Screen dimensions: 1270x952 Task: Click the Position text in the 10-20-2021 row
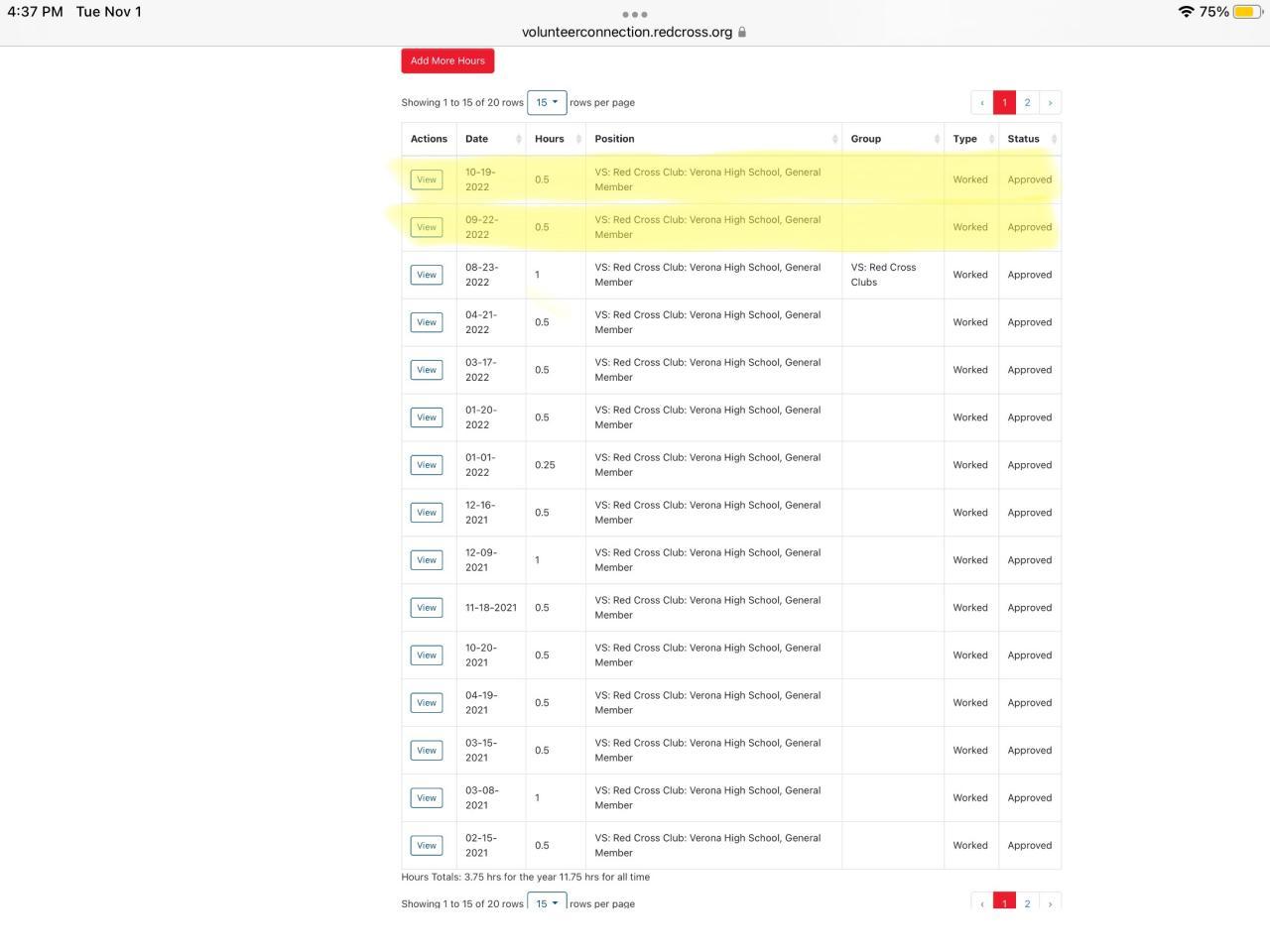point(707,655)
